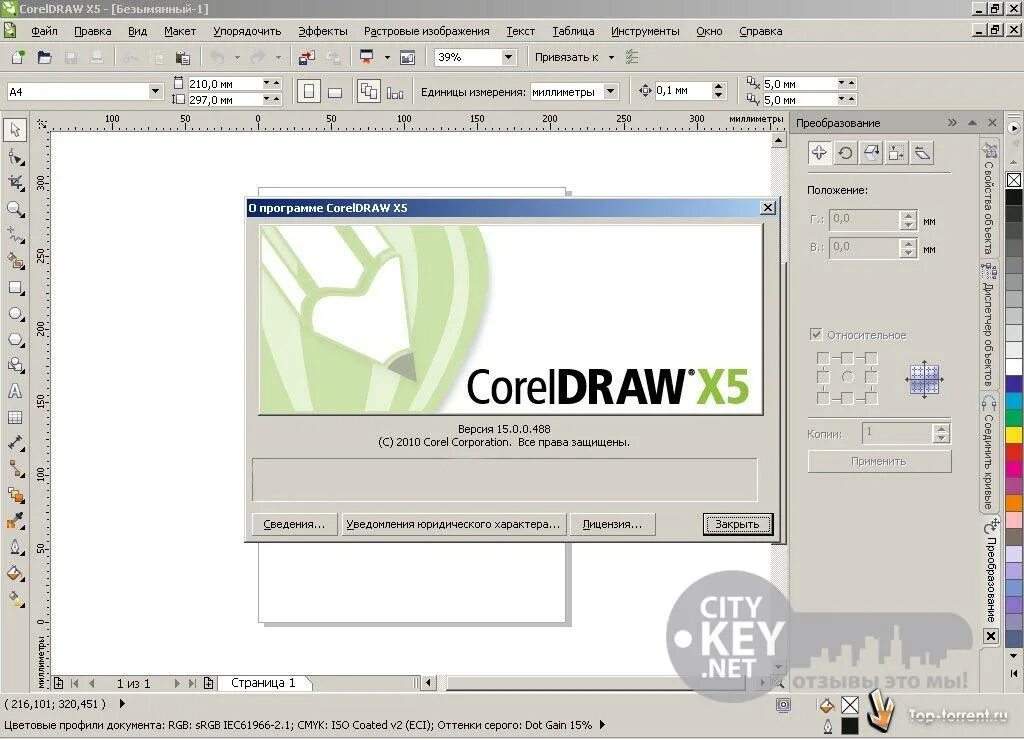Select the Shape edit tool
This screenshot has height=740, width=1024.
[x=16, y=157]
